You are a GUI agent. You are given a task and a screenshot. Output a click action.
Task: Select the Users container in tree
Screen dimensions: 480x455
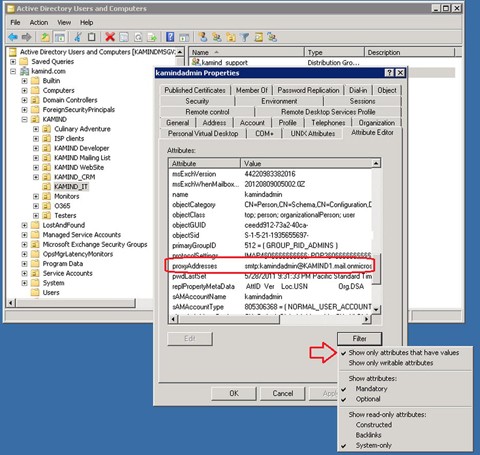[x=51, y=292]
